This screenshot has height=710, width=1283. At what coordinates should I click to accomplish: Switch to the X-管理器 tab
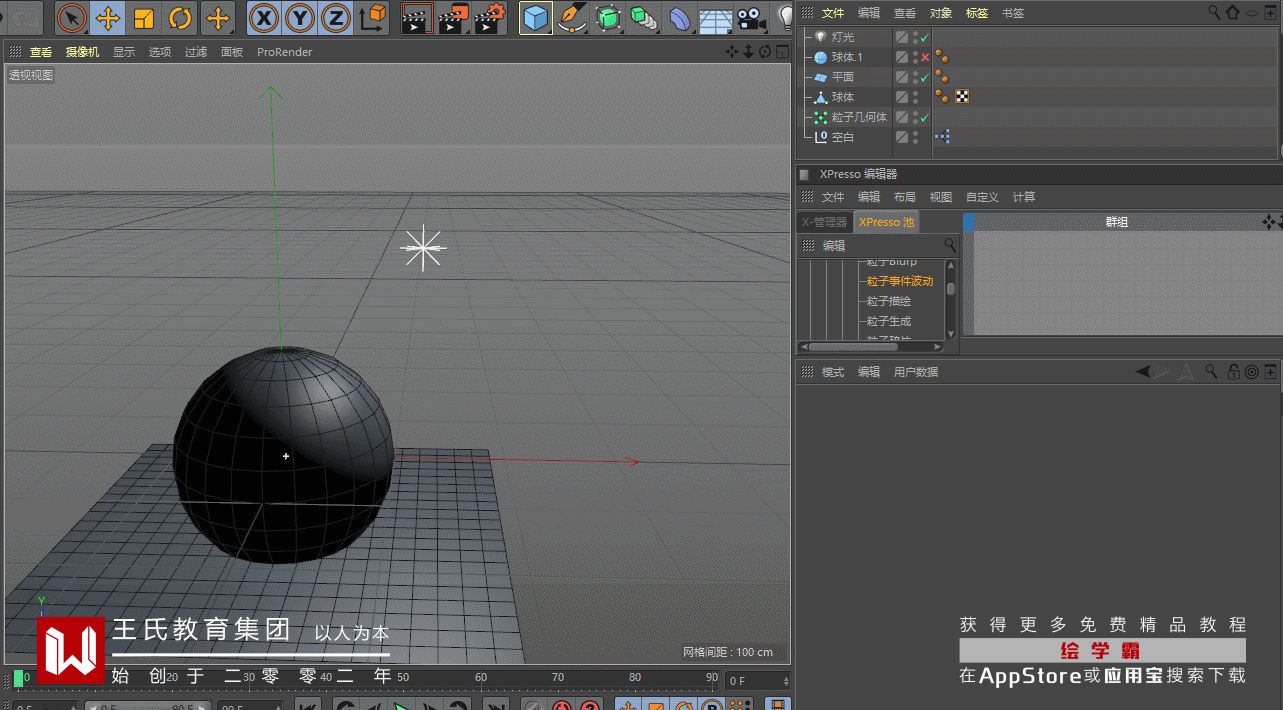[824, 222]
